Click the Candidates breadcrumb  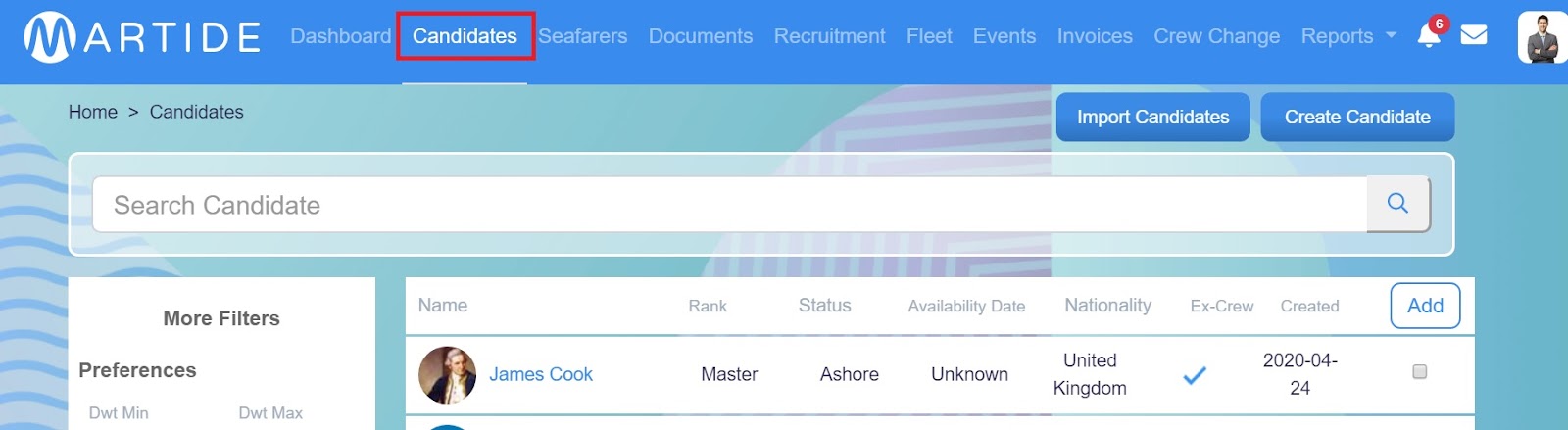196,112
